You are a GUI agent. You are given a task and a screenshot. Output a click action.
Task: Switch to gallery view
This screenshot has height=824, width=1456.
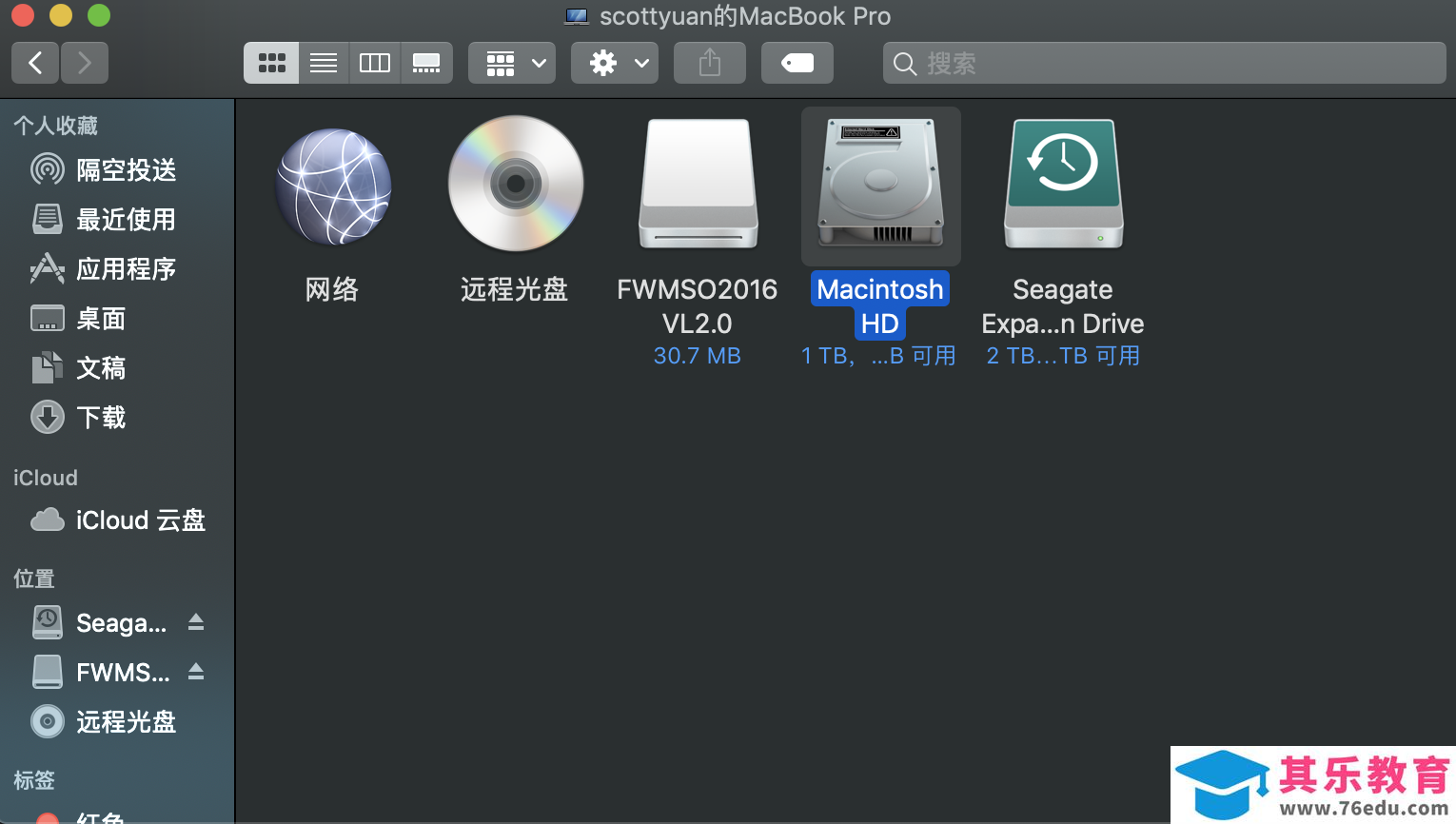pyautogui.click(x=426, y=63)
